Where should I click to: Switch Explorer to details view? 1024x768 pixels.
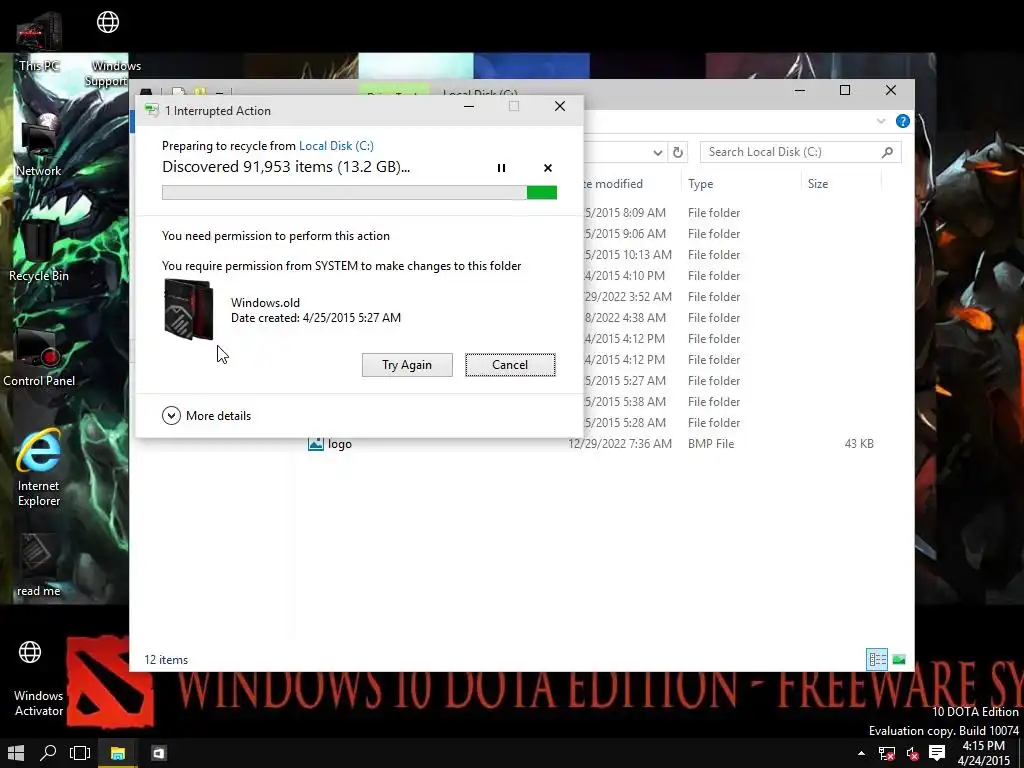tap(877, 660)
